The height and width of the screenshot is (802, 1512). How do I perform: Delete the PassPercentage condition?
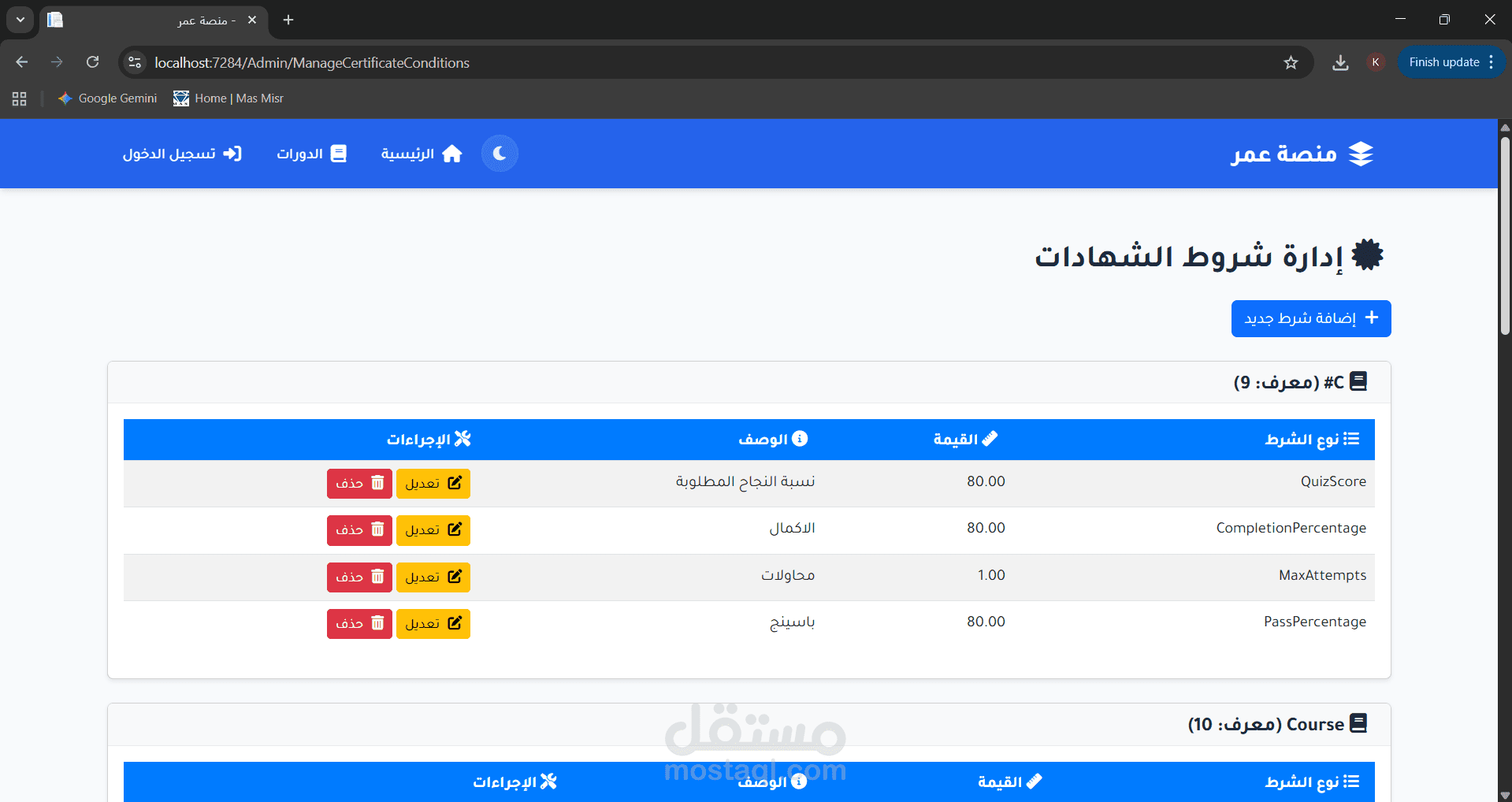click(x=359, y=624)
